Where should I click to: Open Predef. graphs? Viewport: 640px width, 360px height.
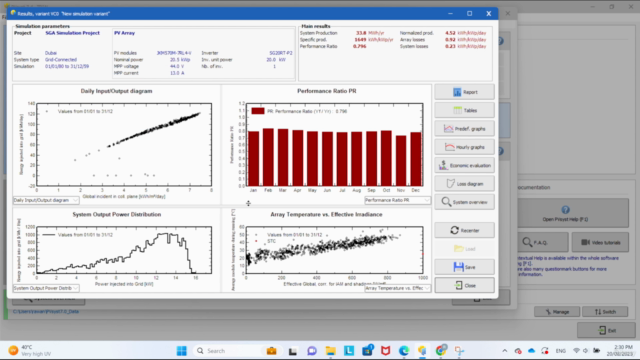pos(464,129)
